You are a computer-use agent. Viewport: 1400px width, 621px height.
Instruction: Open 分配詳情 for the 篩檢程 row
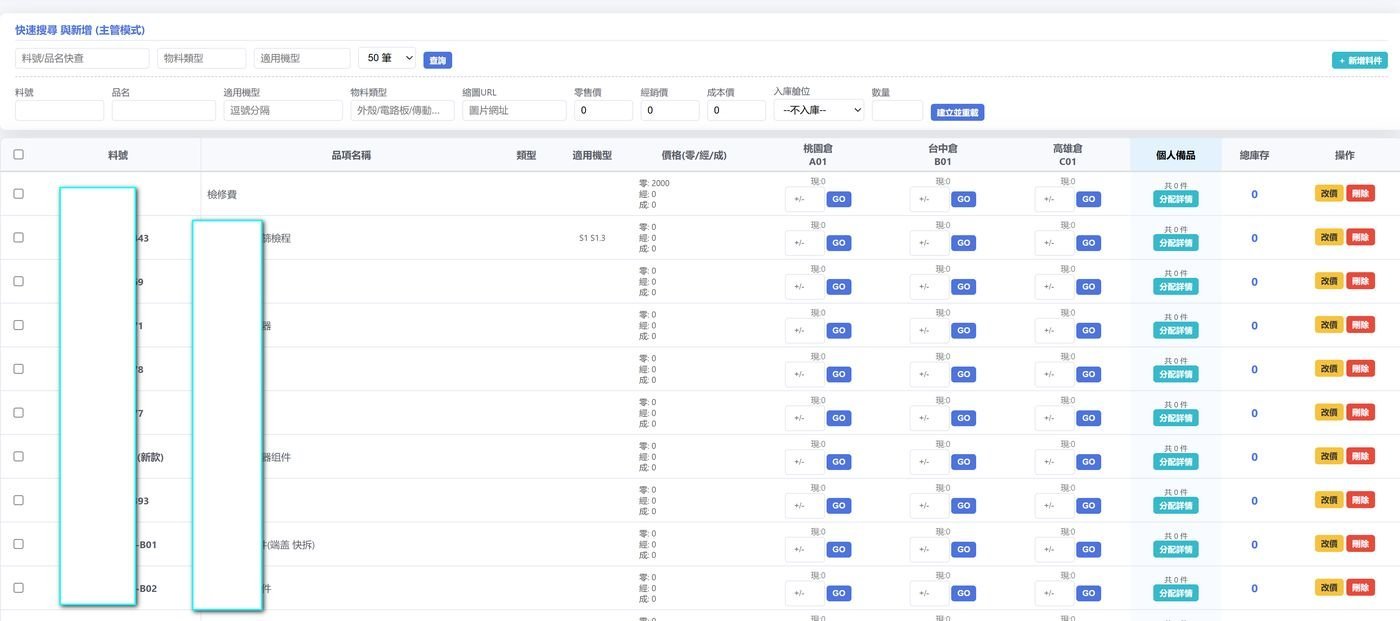point(1175,243)
